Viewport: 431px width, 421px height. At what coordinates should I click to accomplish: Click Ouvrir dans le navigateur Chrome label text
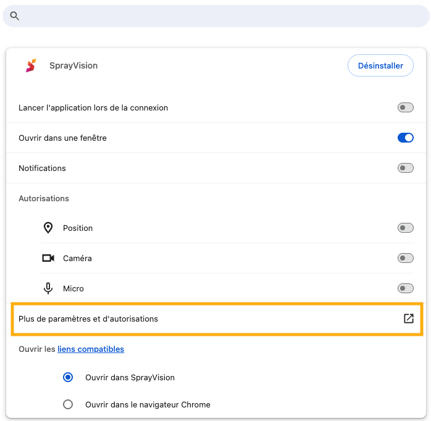(x=148, y=405)
